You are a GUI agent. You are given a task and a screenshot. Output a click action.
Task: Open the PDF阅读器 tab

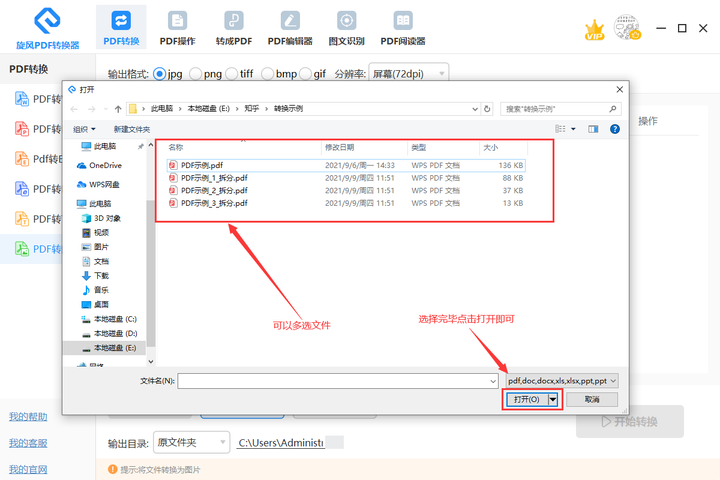tap(403, 28)
